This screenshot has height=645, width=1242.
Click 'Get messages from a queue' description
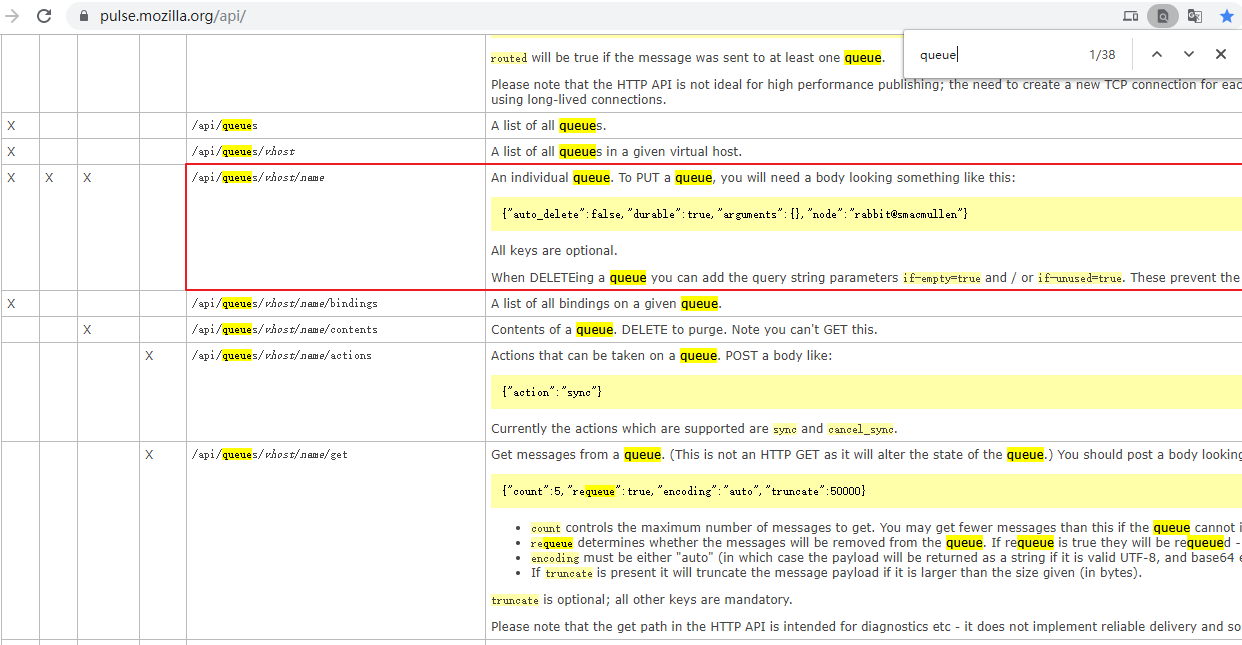866,454
